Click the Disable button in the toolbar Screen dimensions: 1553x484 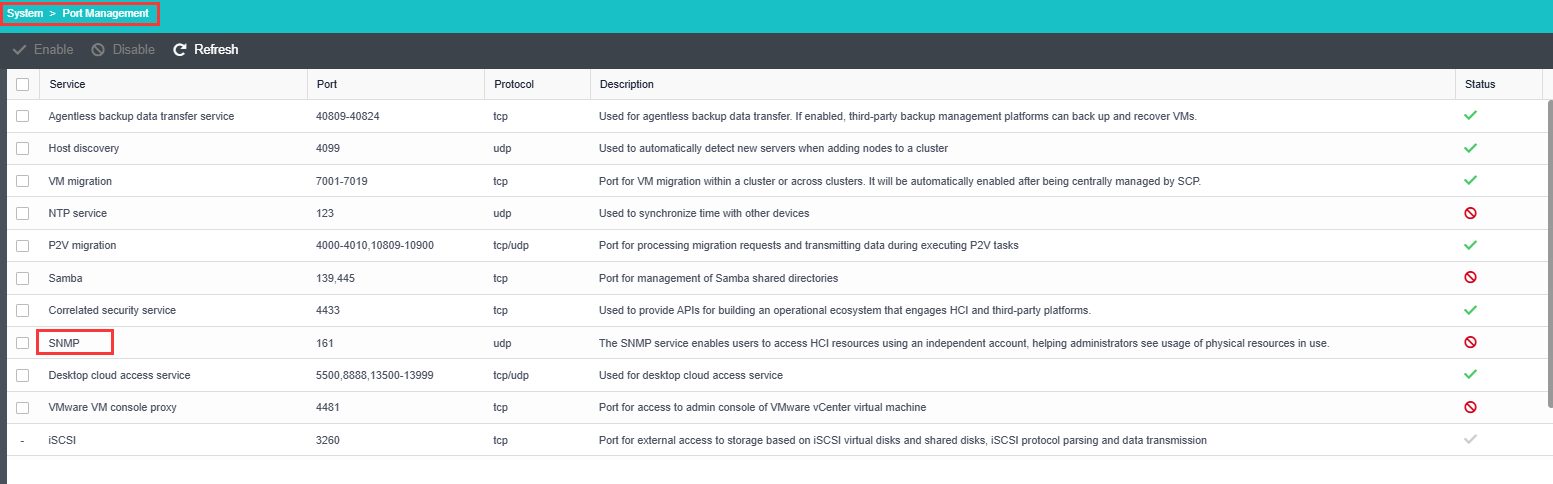123,50
